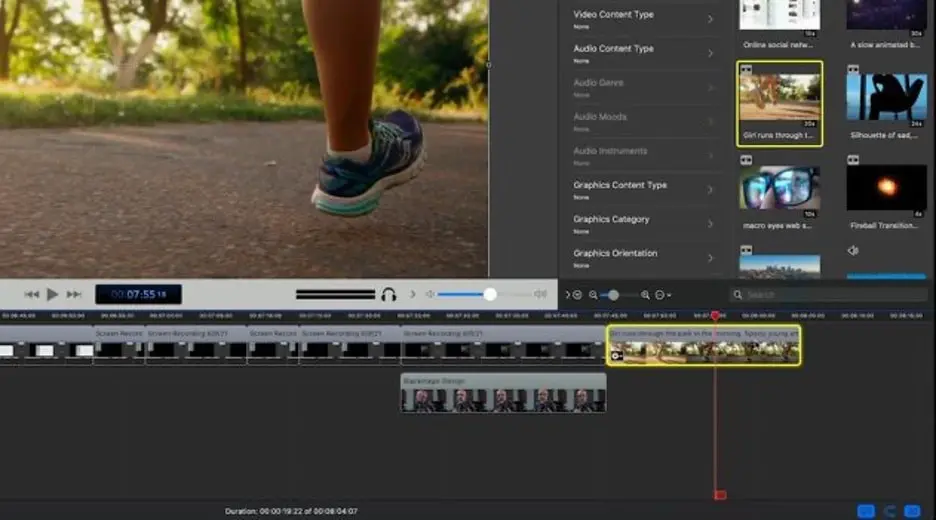Select the 'Online social netw...' stock thumbnail
The image size is (936, 520).
[780, 17]
